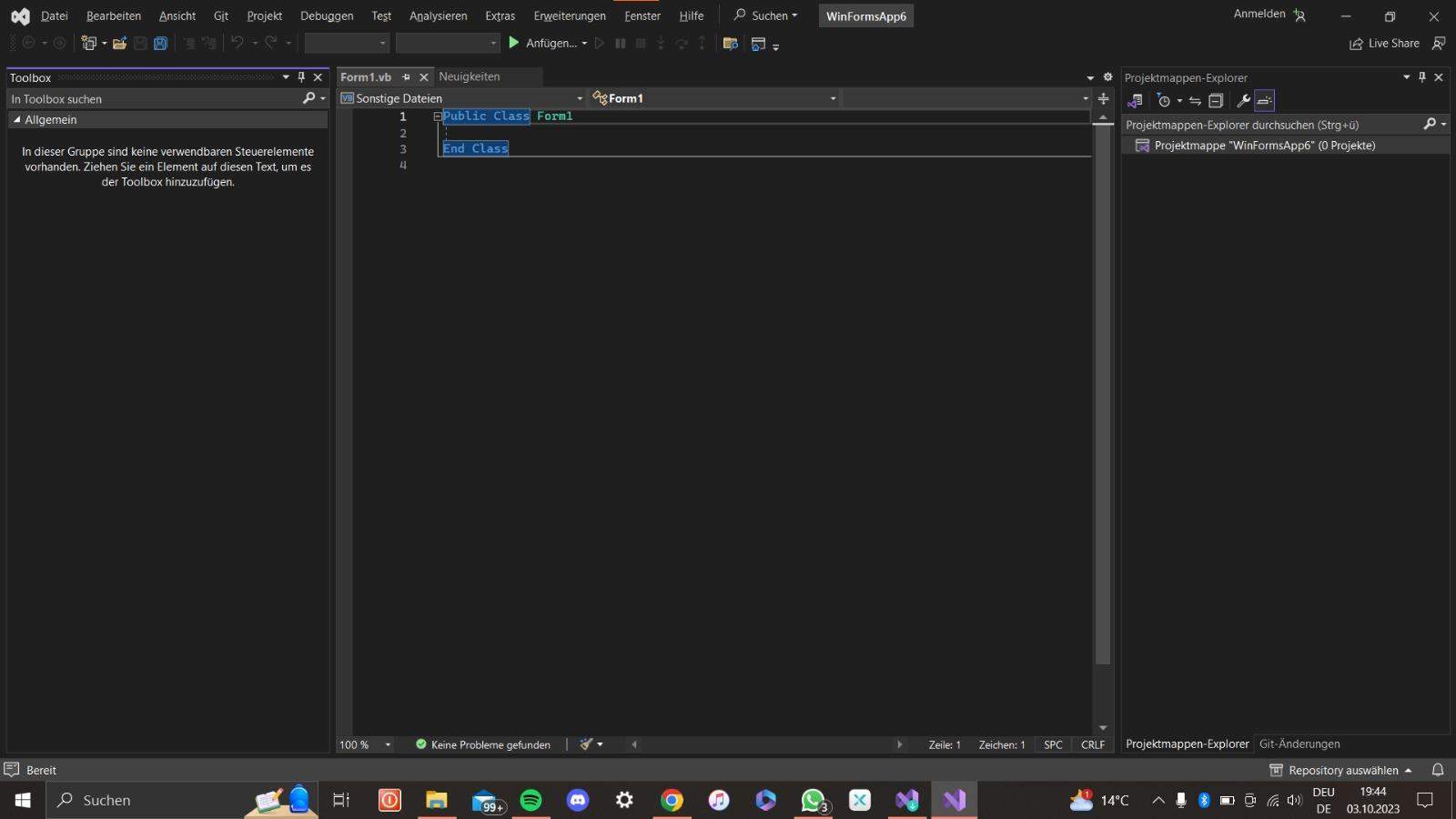Select the Save All icon in toolbar

[161, 43]
